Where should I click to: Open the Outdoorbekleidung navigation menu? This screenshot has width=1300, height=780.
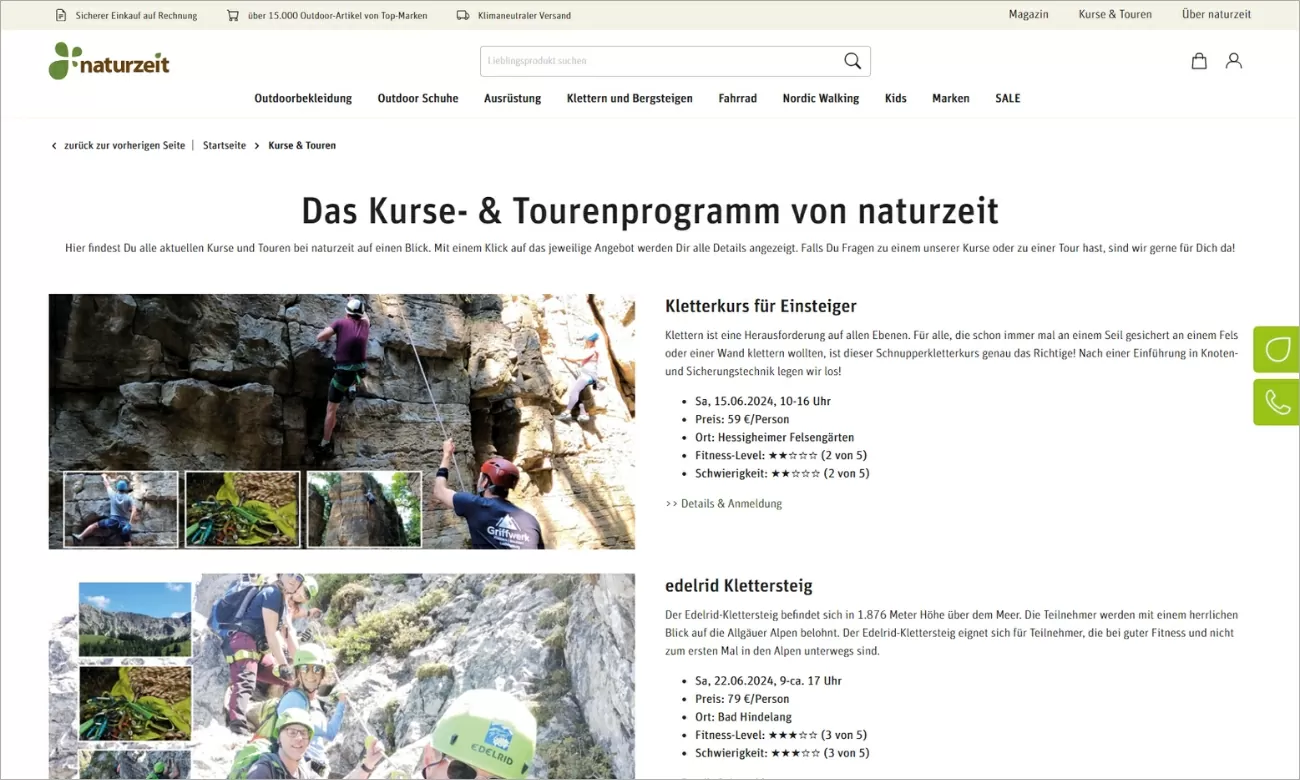(303, 98)
